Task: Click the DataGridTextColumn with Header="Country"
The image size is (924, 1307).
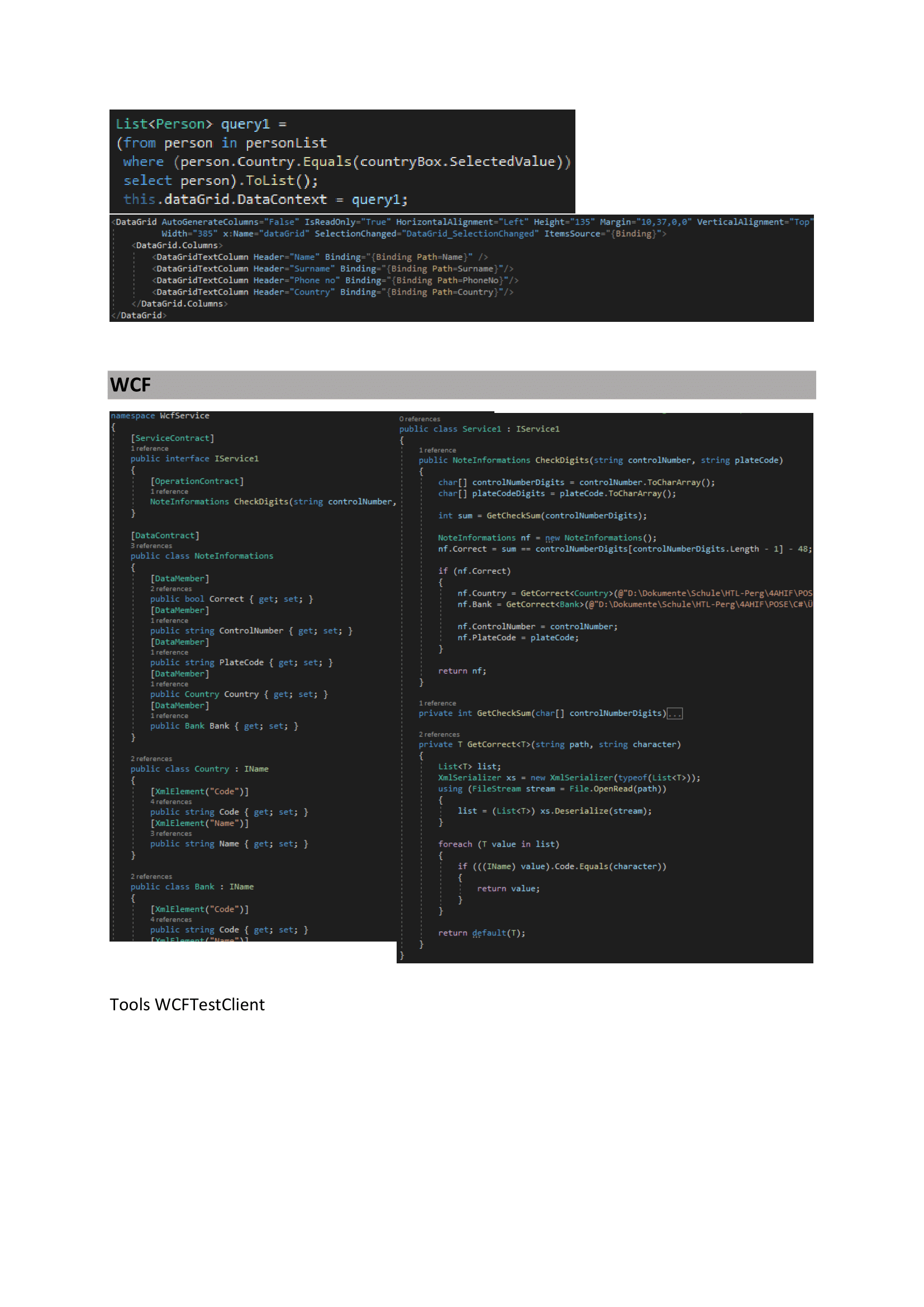Action: [x=333, y=292]
